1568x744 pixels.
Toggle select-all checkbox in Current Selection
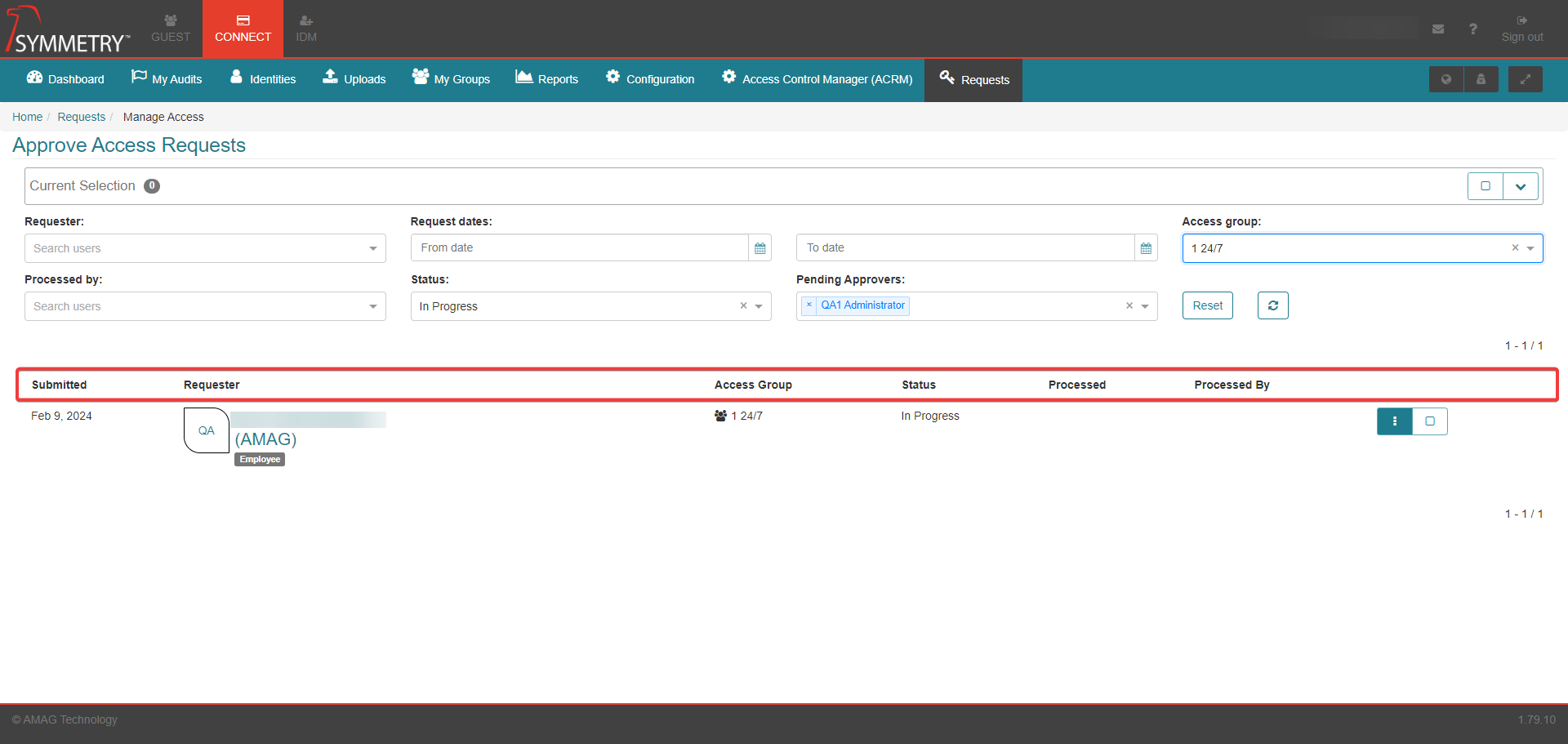[x=1486, y=186]
